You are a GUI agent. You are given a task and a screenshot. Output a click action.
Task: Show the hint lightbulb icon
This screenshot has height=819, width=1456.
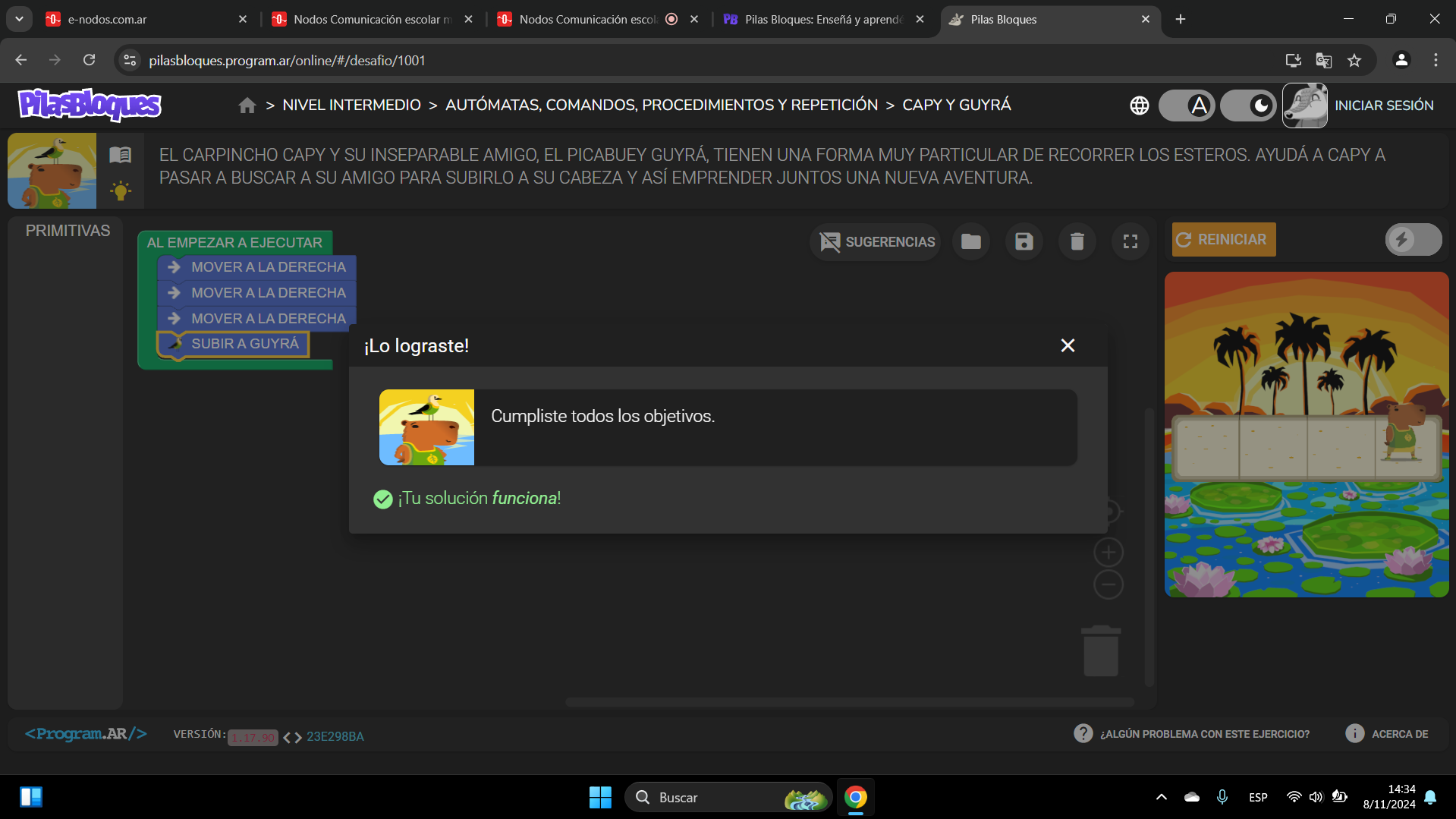coord(120,191)
